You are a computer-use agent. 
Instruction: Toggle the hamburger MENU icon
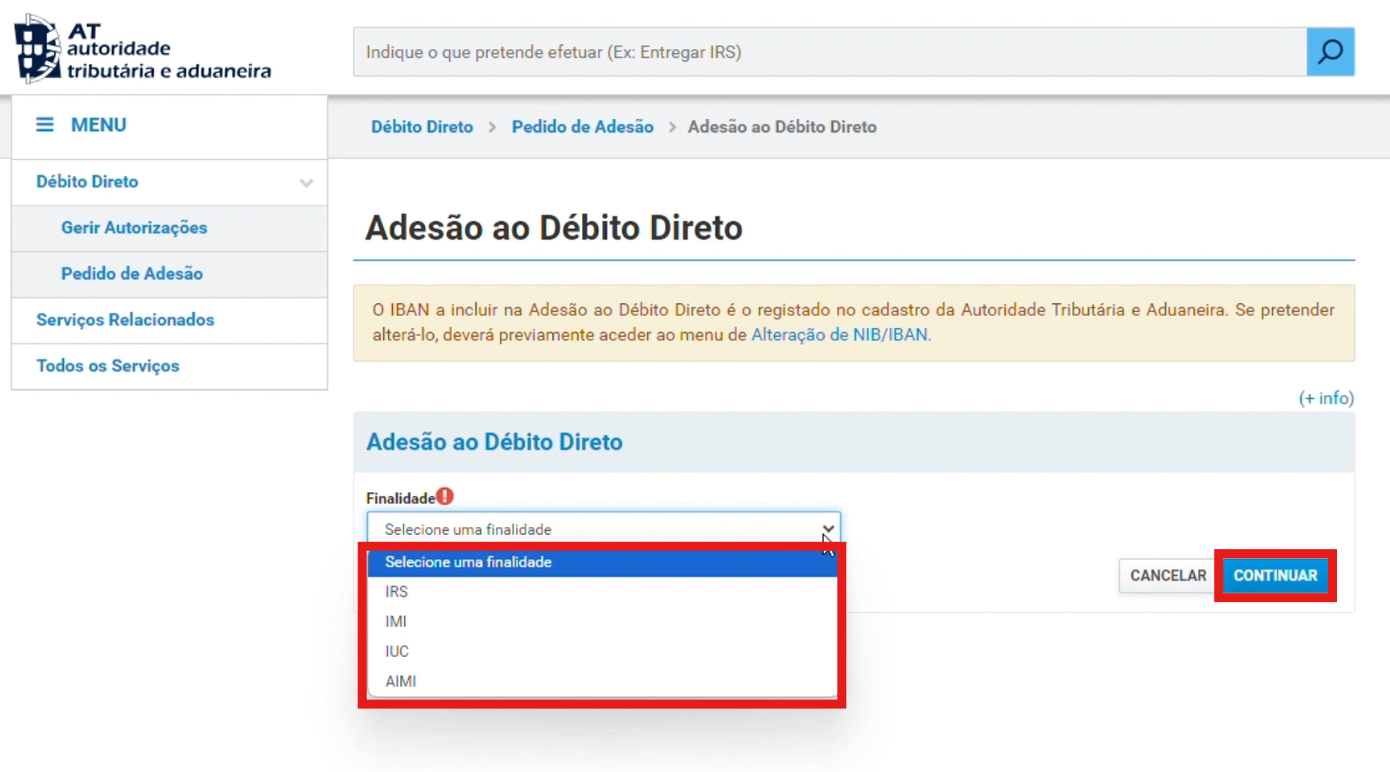[x=45, y=125]
